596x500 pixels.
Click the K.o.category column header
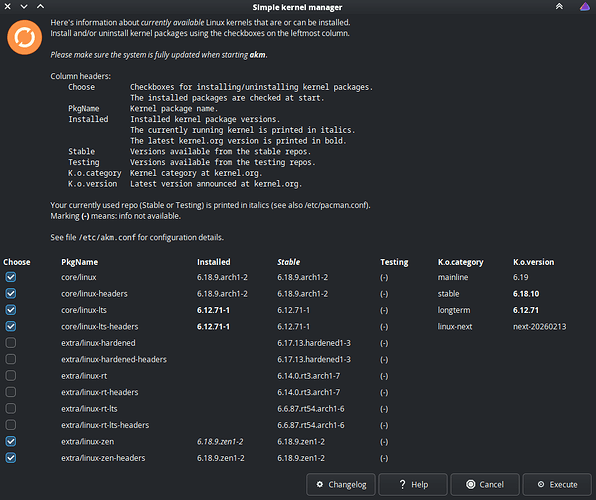pyautogui.click(x=460, y=262)
